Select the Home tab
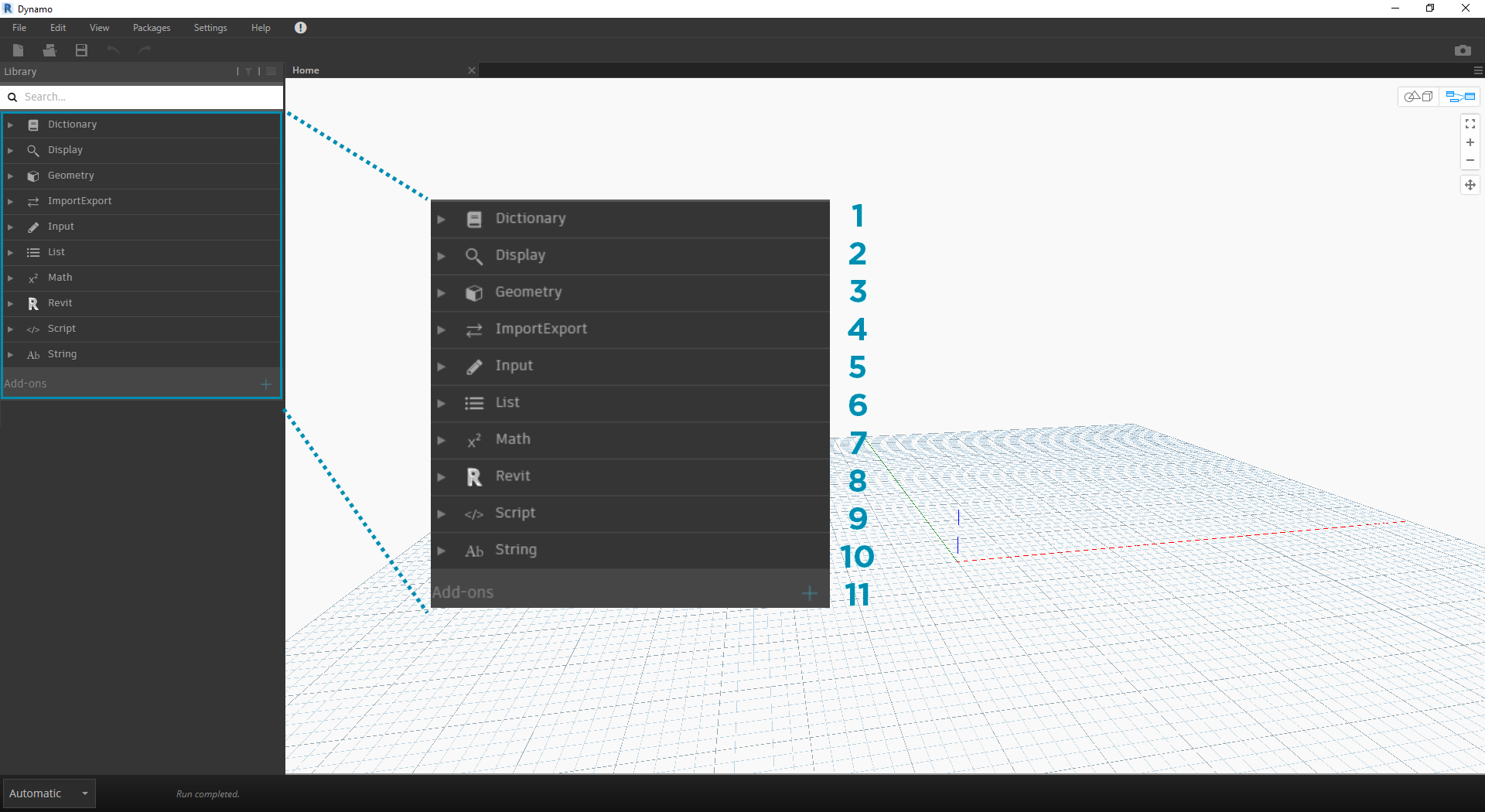 tap(306, 70)
